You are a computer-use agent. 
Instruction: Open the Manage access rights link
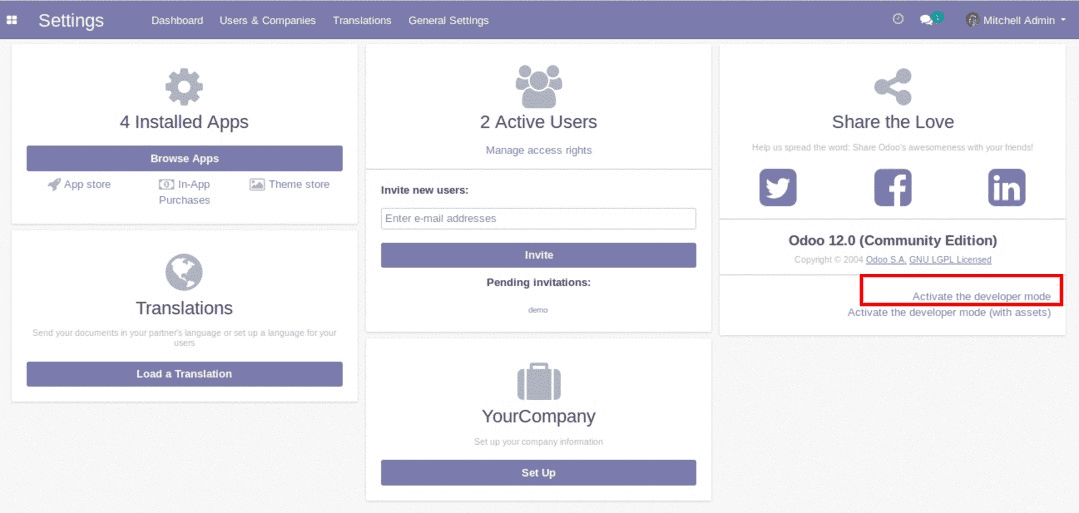[539, 149]
